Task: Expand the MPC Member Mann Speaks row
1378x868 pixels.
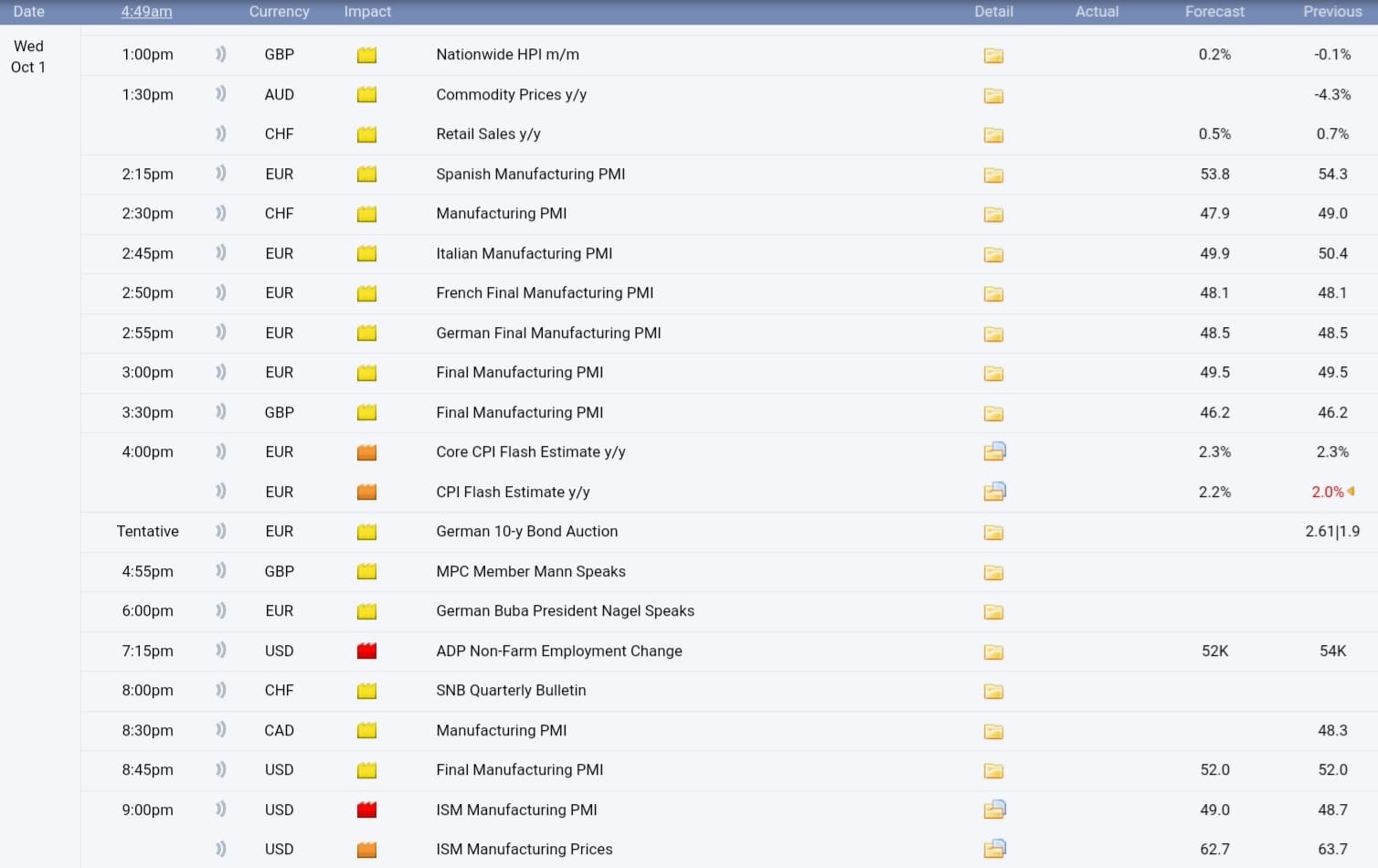Action: point(530,572)
